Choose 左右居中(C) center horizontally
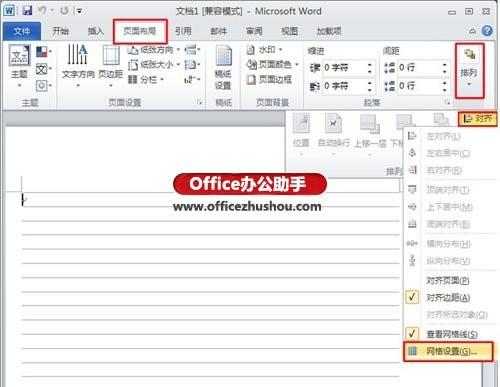500x387 pixels. [449, 153]
